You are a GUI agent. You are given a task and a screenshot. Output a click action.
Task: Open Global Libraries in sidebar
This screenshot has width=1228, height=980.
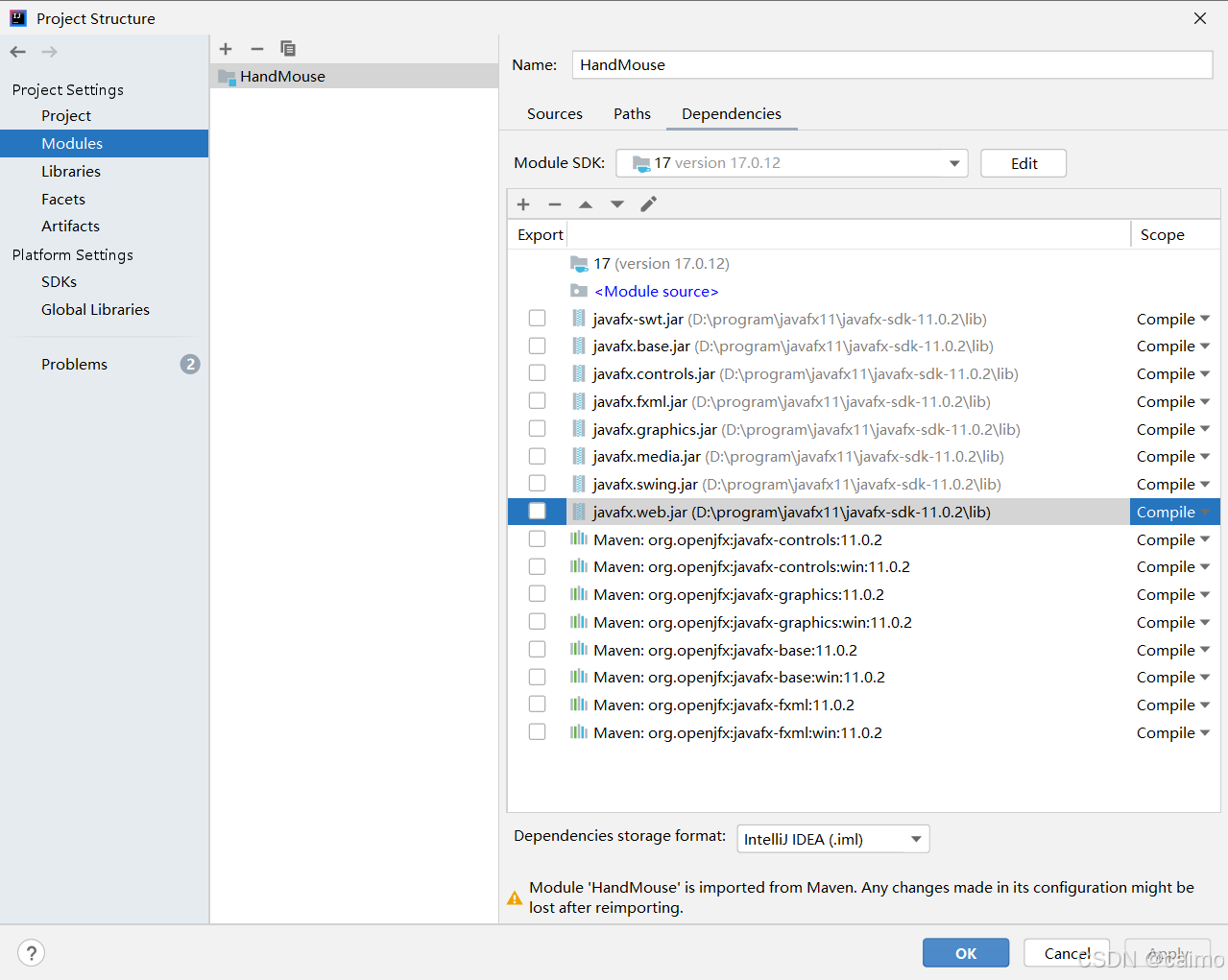click(x=95, y=310)
